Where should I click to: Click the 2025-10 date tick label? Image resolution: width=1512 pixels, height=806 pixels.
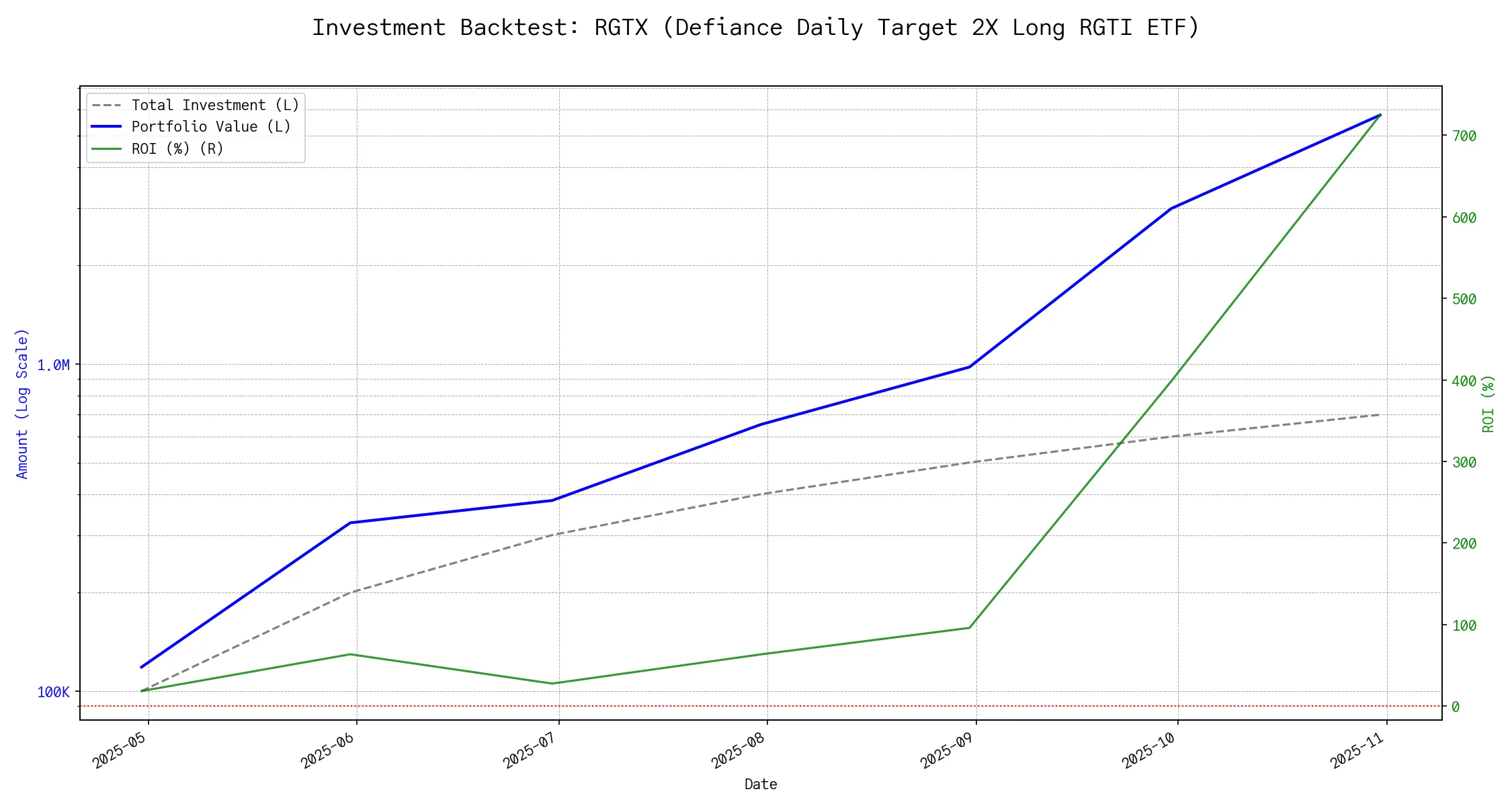(x=1149, y=751)
